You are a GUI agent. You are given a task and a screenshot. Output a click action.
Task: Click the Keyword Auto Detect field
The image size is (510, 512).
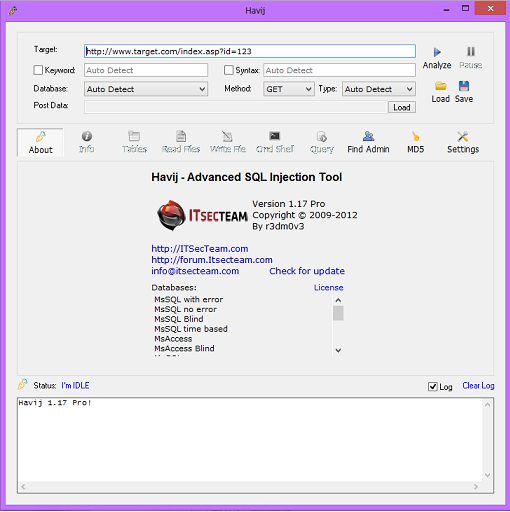(146, 70)
